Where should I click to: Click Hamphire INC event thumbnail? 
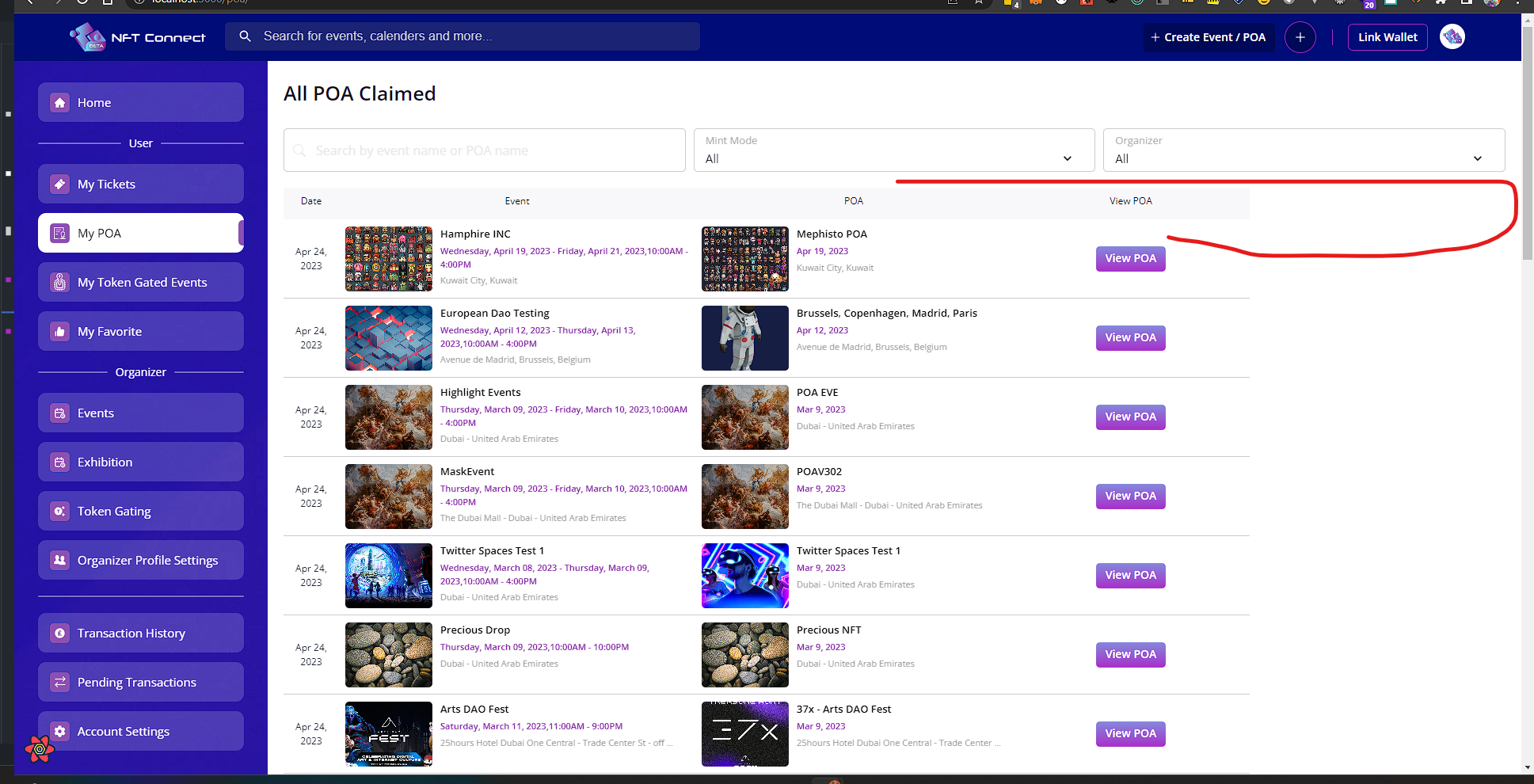[389, 259]
